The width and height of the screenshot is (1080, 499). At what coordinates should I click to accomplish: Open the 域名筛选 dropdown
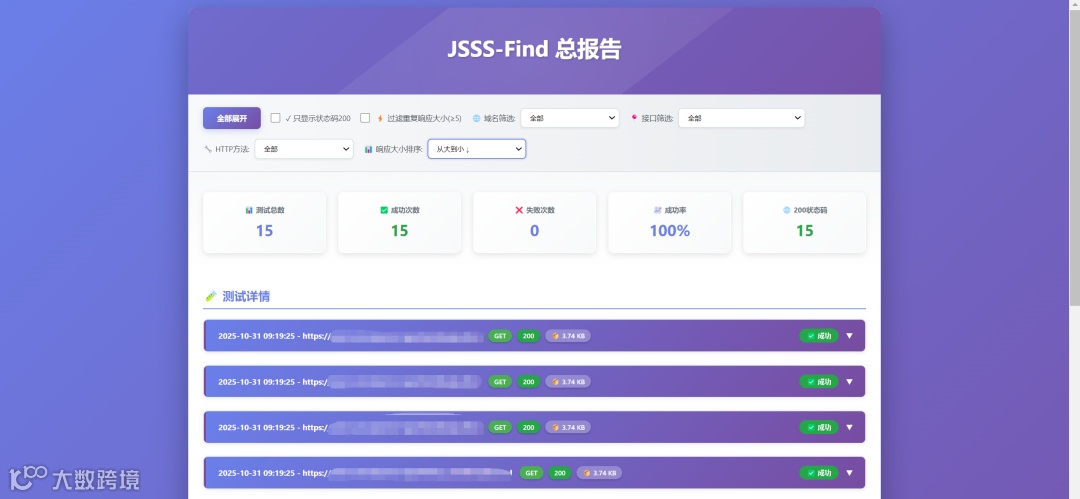[x=570, y=118]
